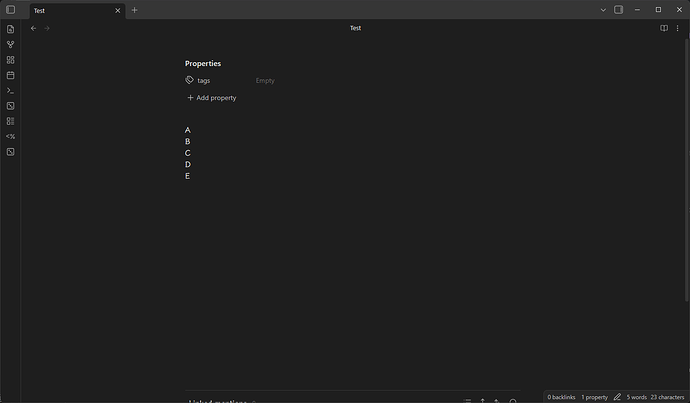Open more options three-dot menu
This screenshot has width=690, height=403.
(678, 28)
